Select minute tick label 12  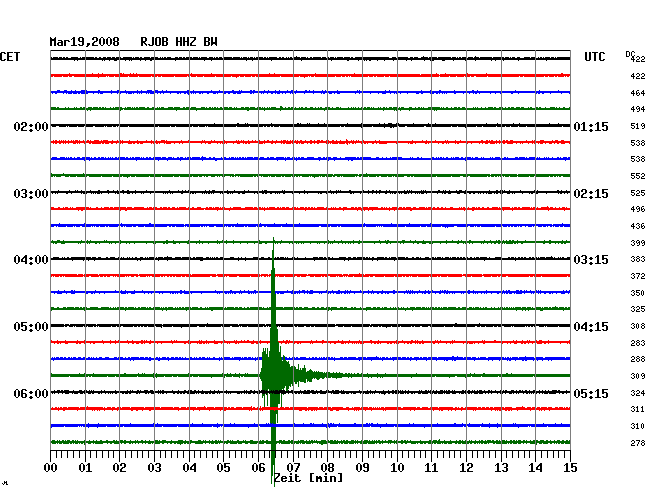point(466,468)
